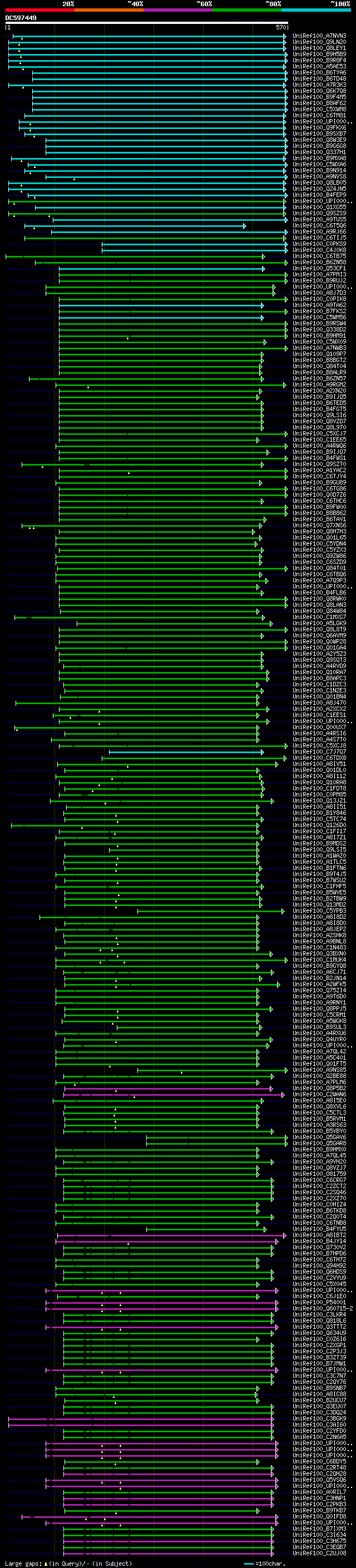Screen dimensions: 356x1568
Task: Select hit UniRef100_Q3TTT2
Action: pos(319,1327)
